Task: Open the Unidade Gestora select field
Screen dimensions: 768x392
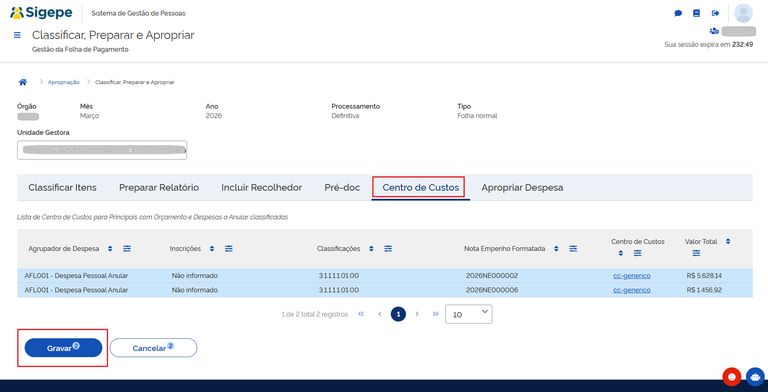Action: click(x=102, y=150)
